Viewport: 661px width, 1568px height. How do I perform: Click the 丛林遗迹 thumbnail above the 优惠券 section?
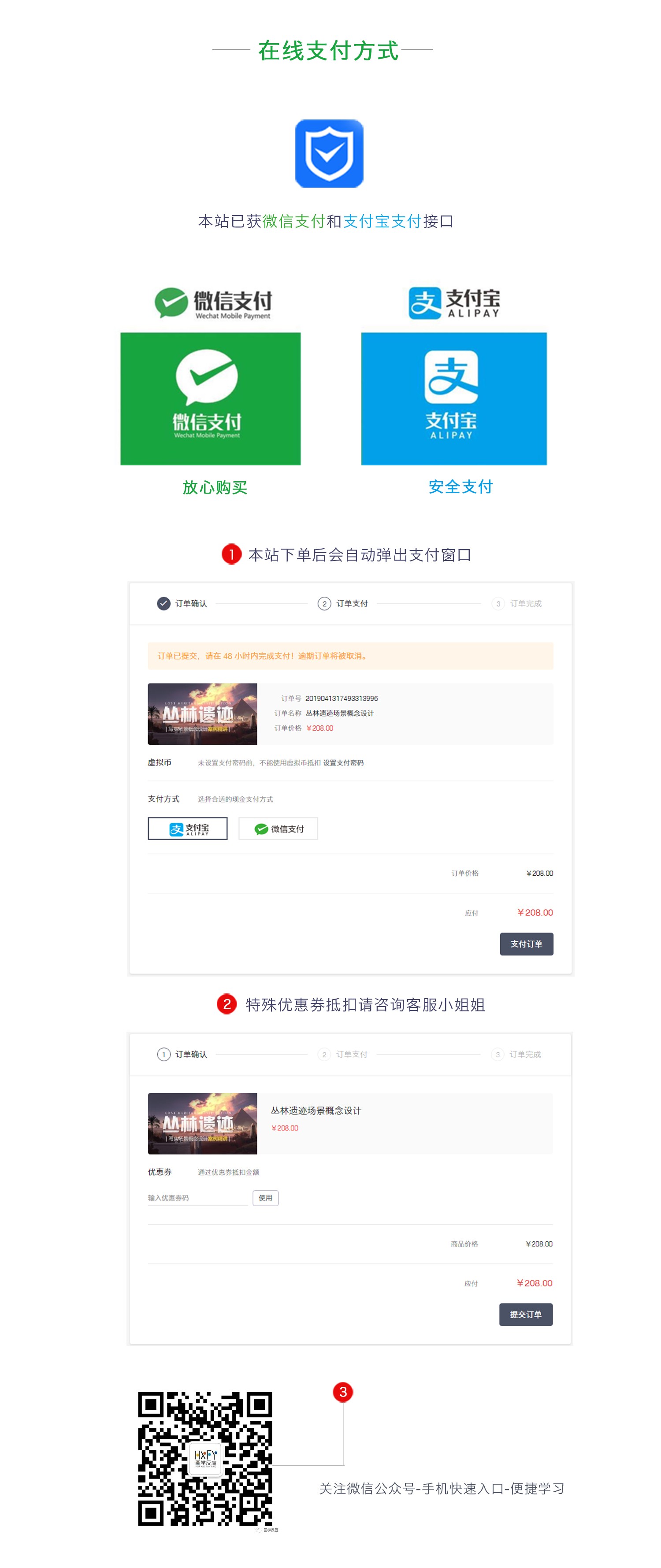click(x=203, y=1123)
